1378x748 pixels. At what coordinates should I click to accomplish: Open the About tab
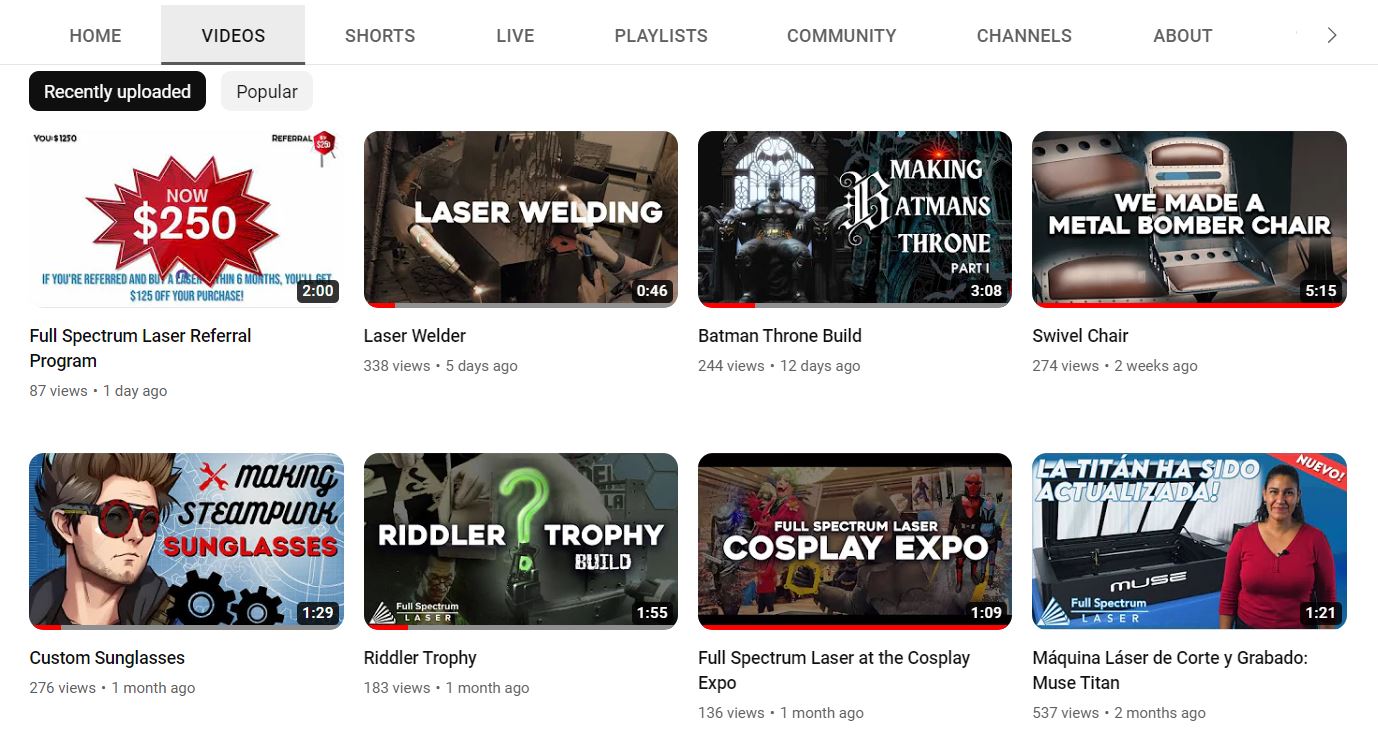coord(1182,36)
